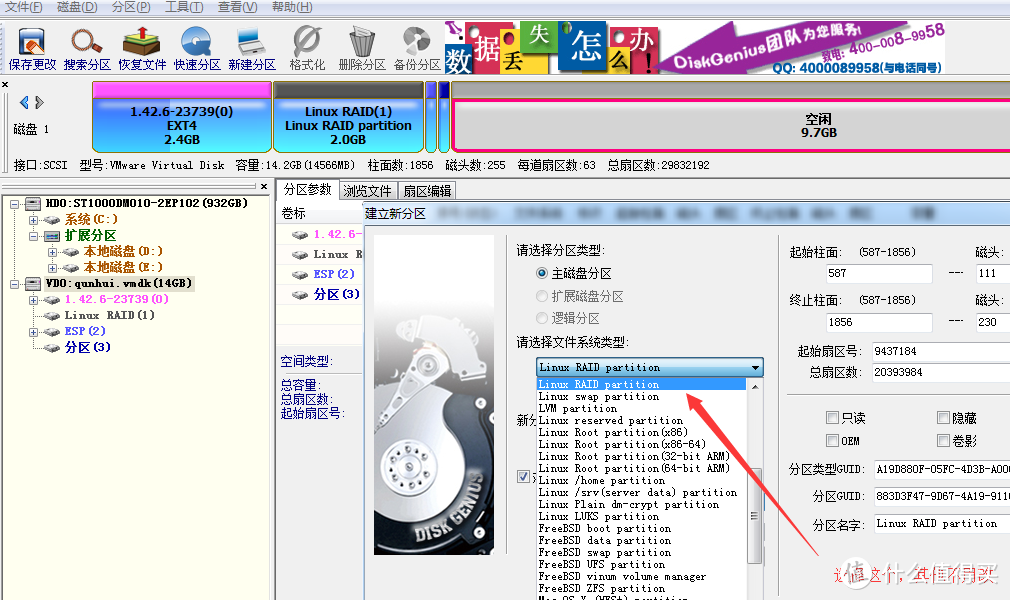The height and width of the screenshot is (600, 1010).
Task: Click the 新建分区 new partition icon
Action: point(251,43)
